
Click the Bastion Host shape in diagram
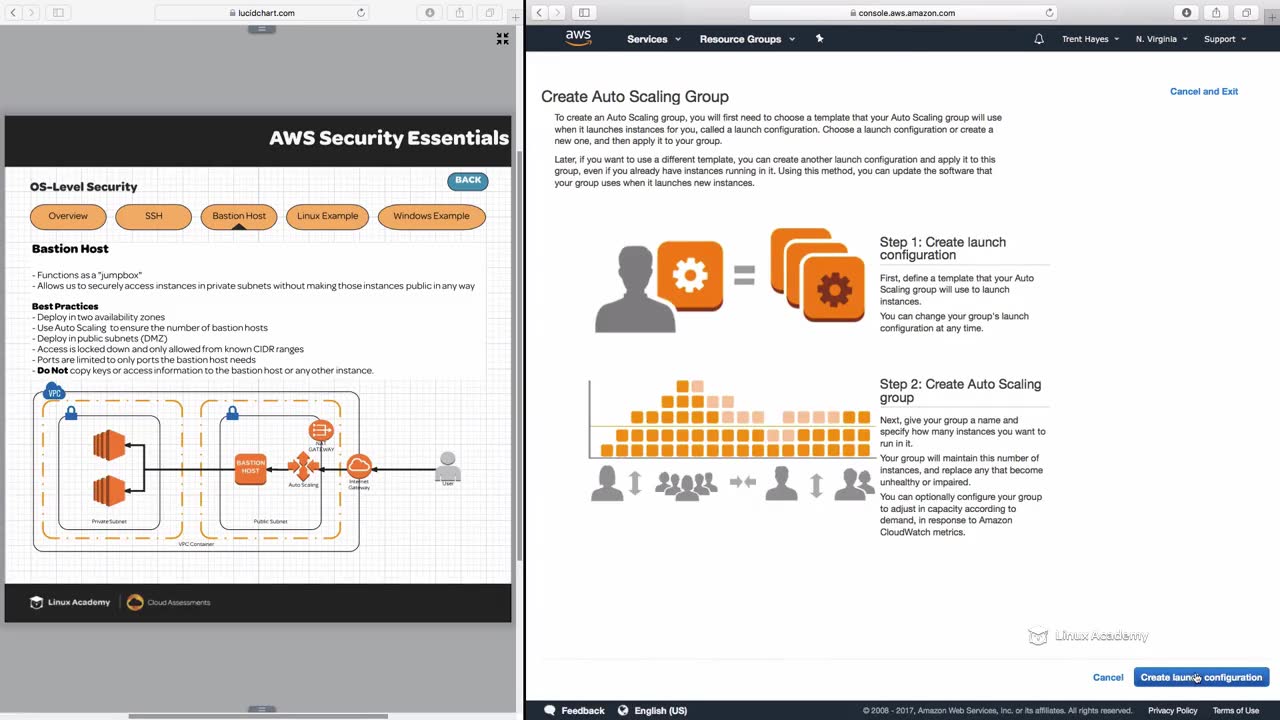pos(250,469)
